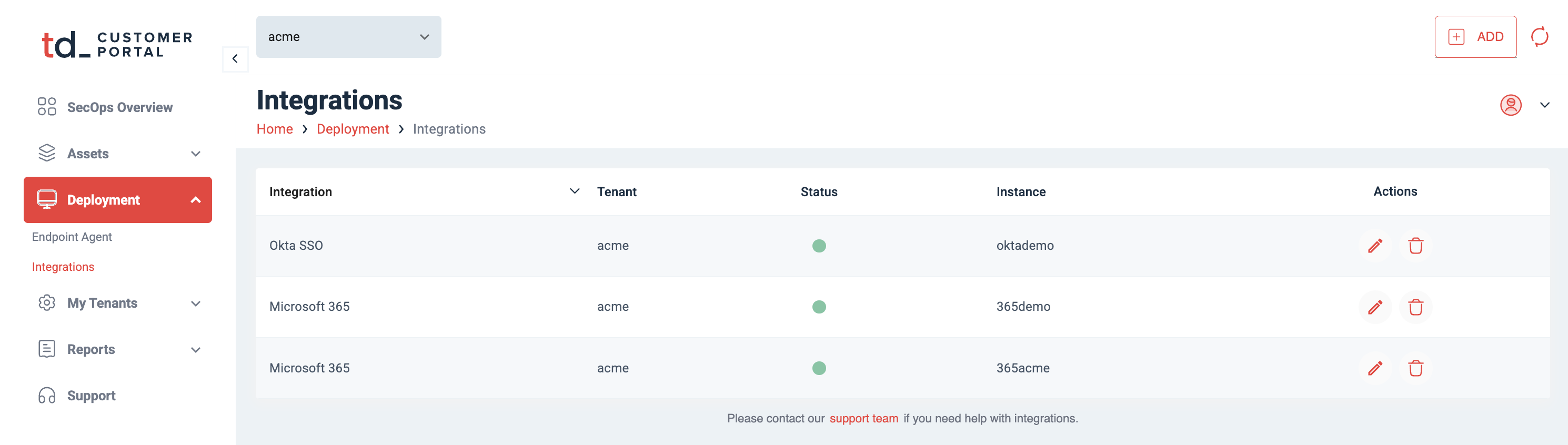Edit the Okta SSO integration
Image resolution: width=1568 pixels, height=445 pixels.
(x=1374, y=246)
